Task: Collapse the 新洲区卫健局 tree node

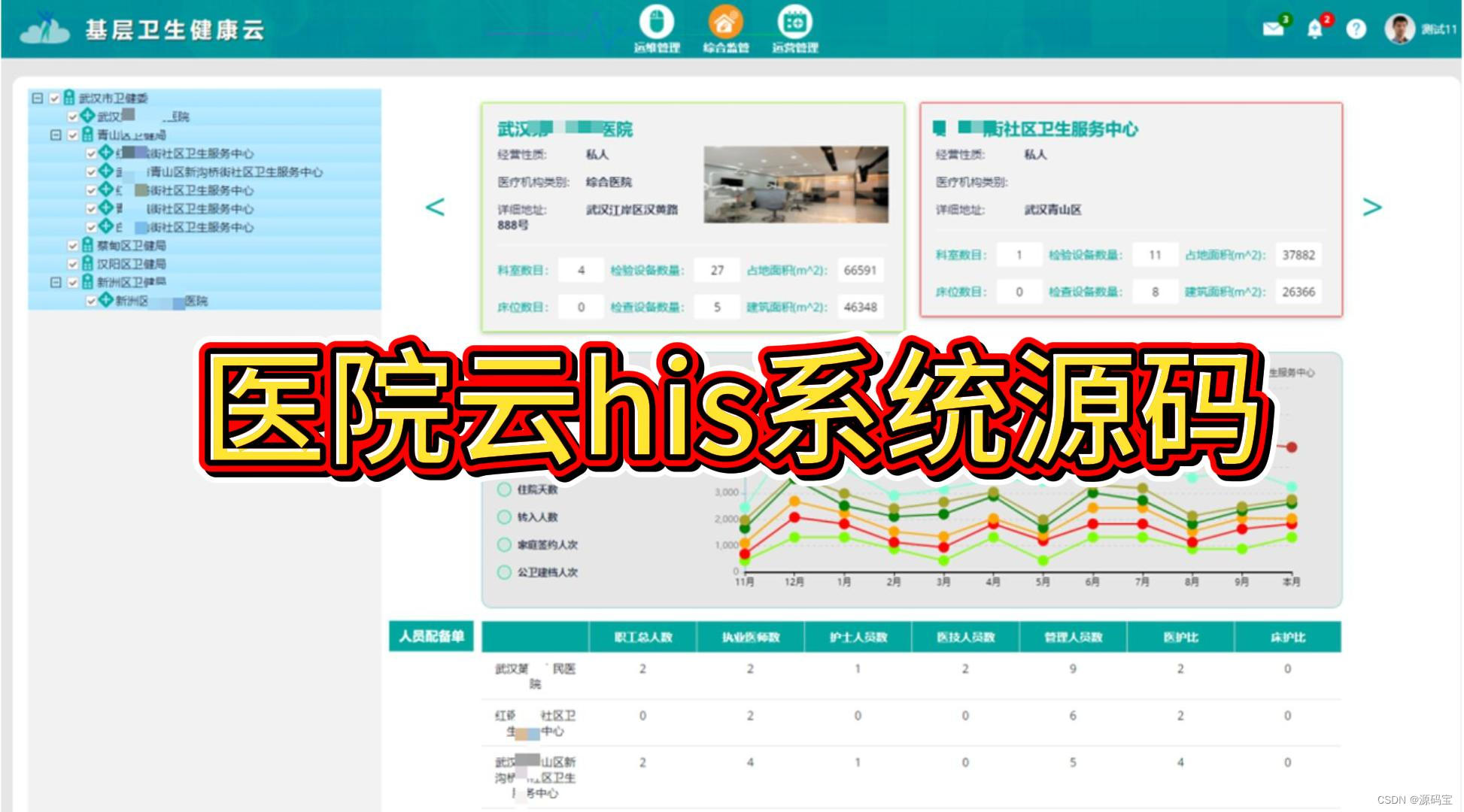Action: point(56,283)
